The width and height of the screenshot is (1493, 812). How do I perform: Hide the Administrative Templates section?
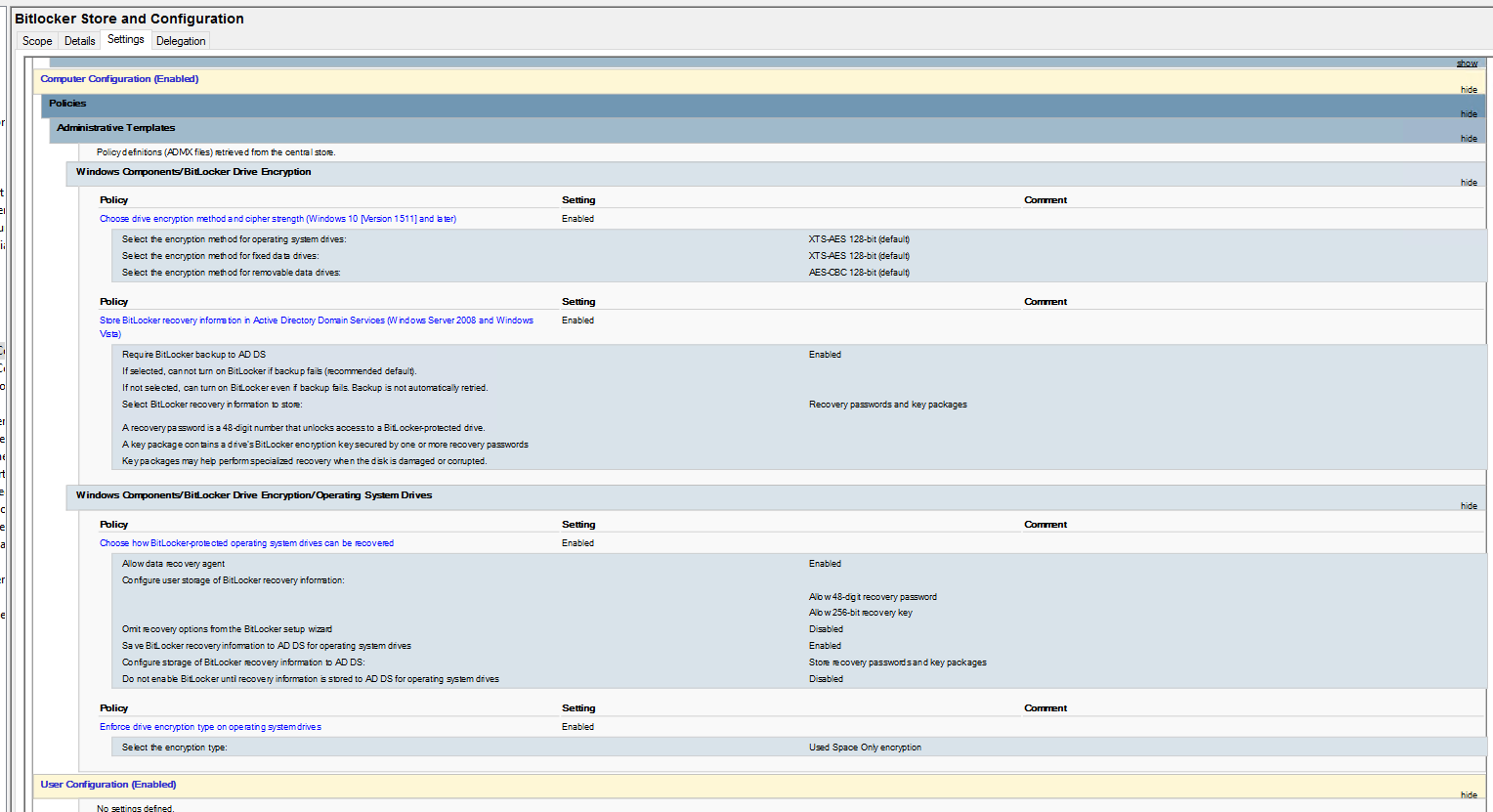(1469, 139)
